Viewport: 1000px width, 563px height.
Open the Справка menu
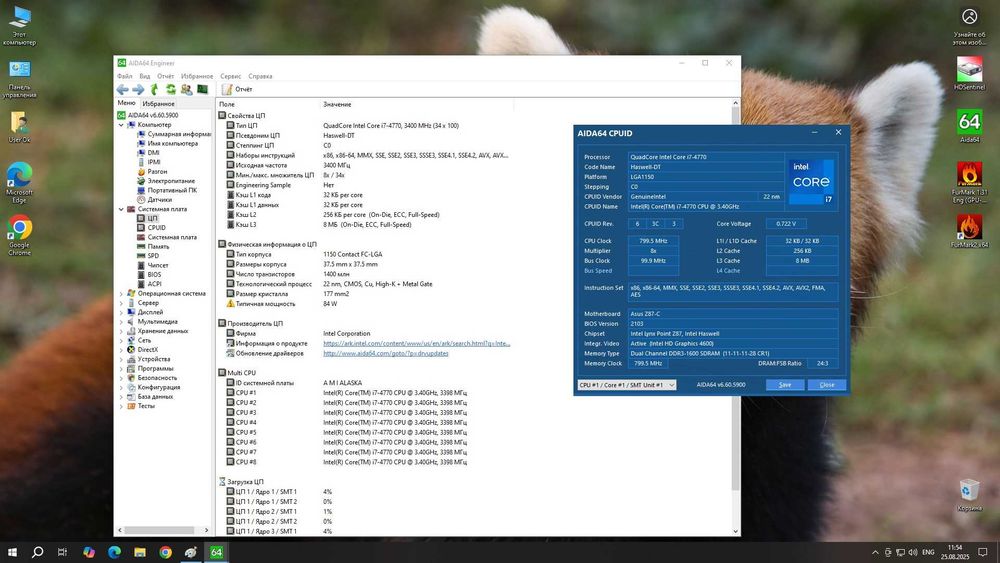click(x=260, y=76)
